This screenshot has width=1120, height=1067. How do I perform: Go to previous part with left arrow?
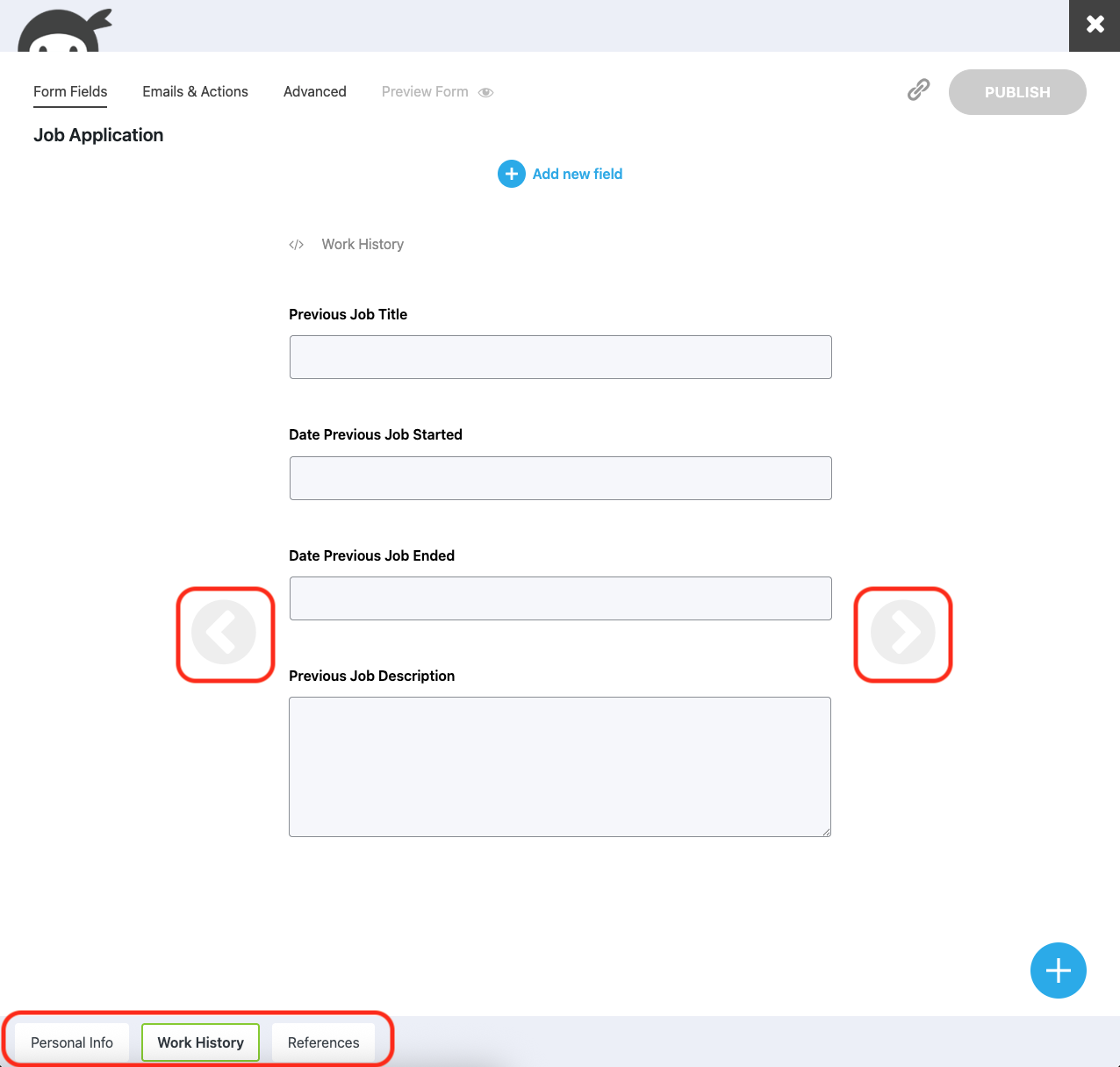pos(224,632)
